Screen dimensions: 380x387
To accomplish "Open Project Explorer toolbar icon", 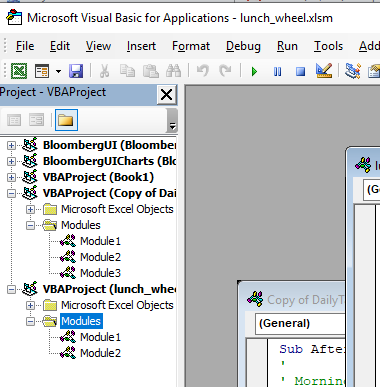I will click(353, 71).
